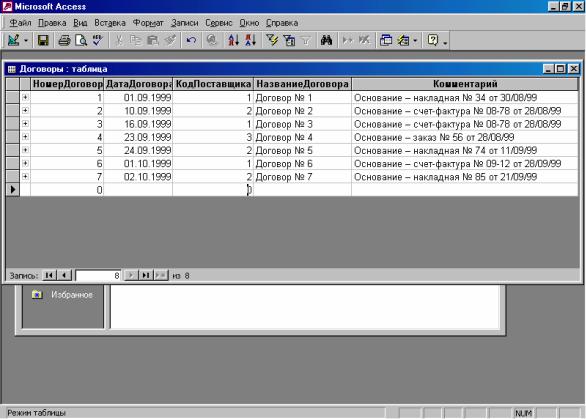Sort descending with Z-A icon
This screenshot has width=586, height=419.
tap(250, 40)
